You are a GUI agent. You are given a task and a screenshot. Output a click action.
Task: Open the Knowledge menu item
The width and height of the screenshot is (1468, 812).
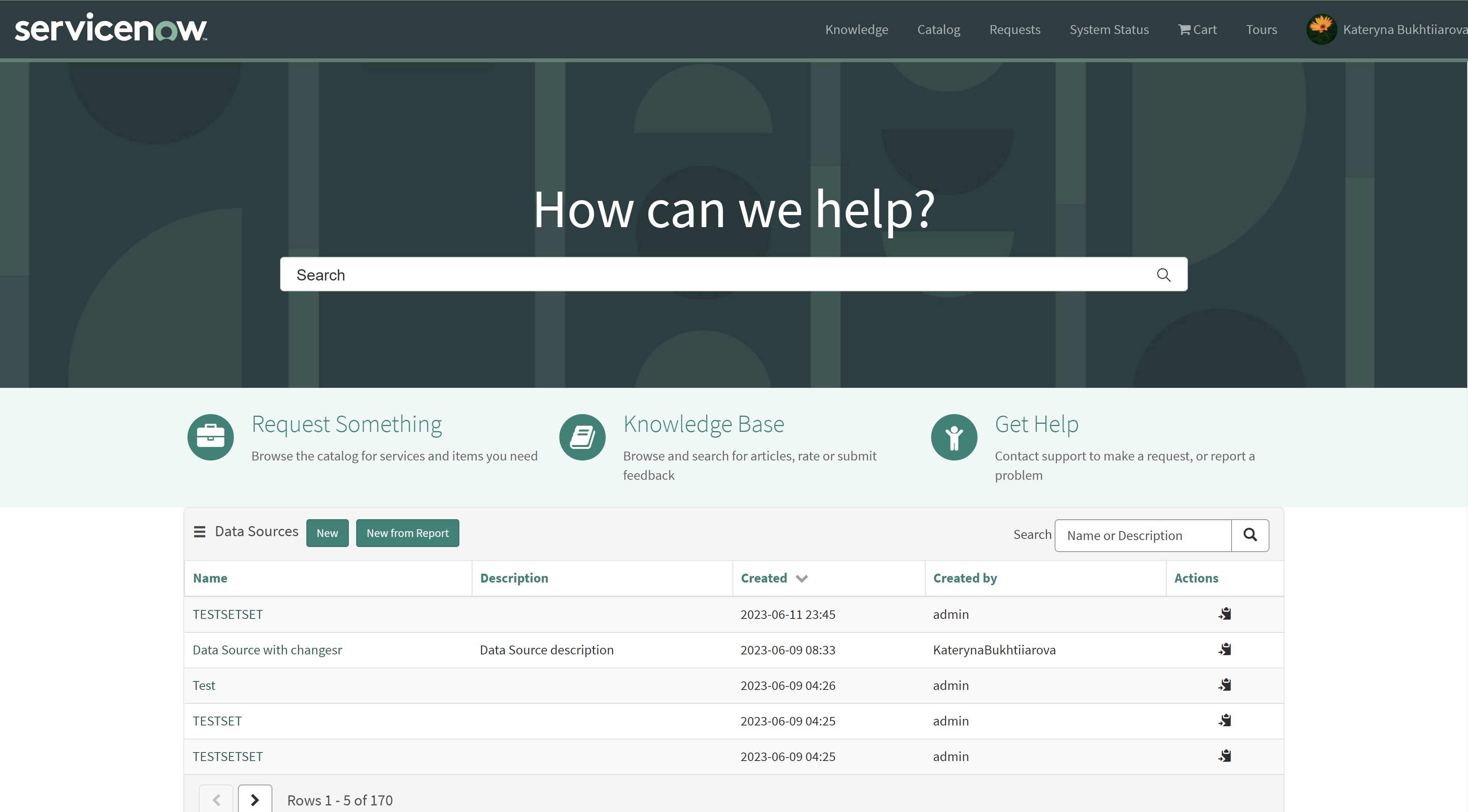(856, 30)
